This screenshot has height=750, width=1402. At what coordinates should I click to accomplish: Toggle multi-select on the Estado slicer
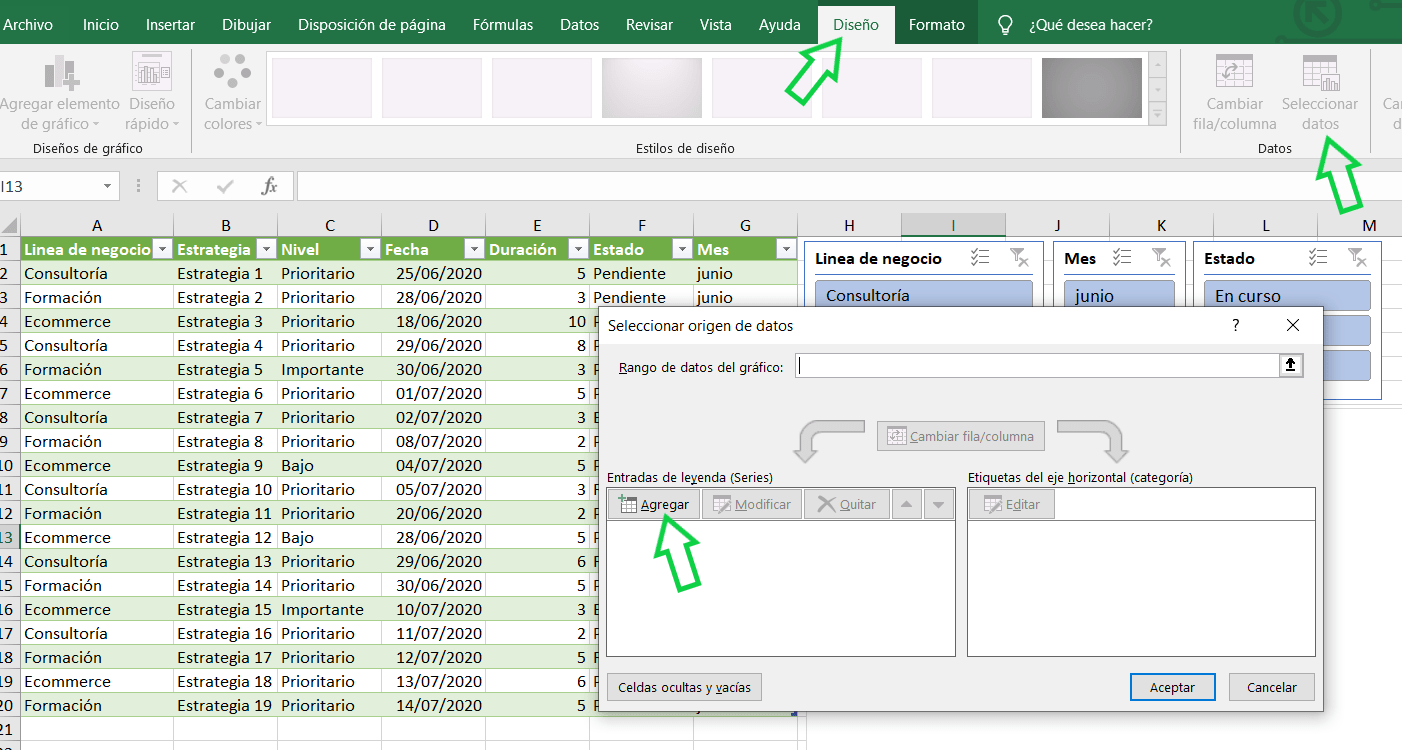tap(1318, 258)
